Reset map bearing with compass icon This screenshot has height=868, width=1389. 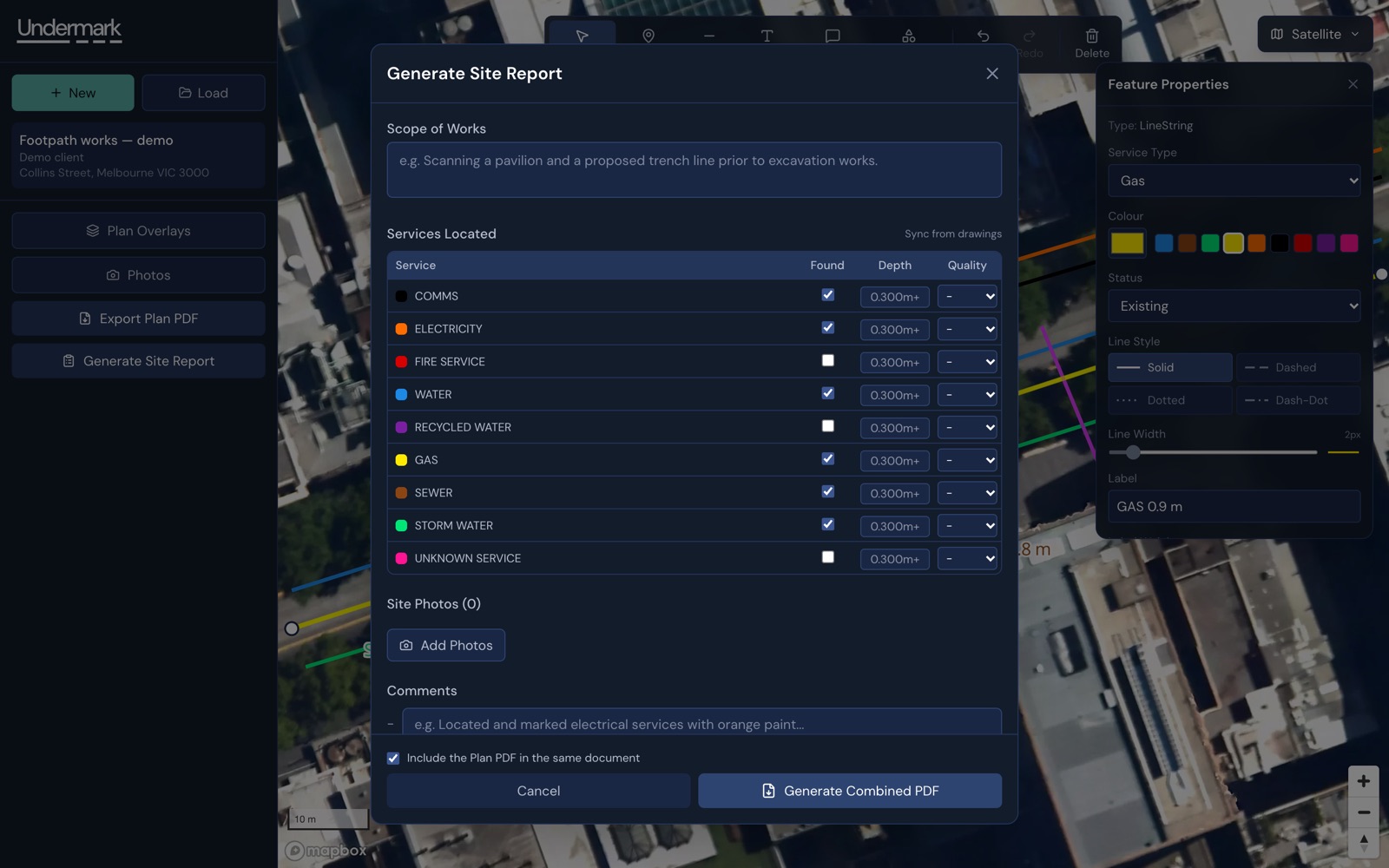tap(1364, 843)
